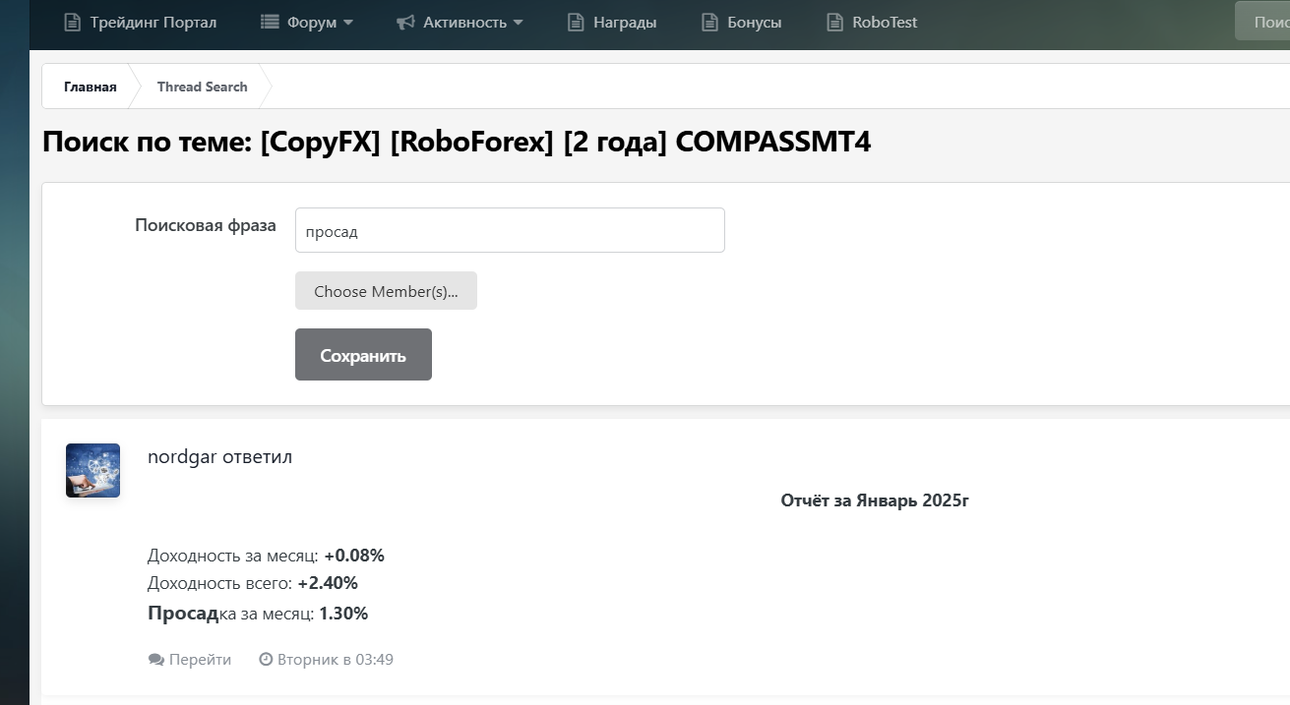The image size is (1290, 705).
Task: Select the Доходность за месяц: +0.08% line
Action: pyautogui.click(x=266, y=555)
